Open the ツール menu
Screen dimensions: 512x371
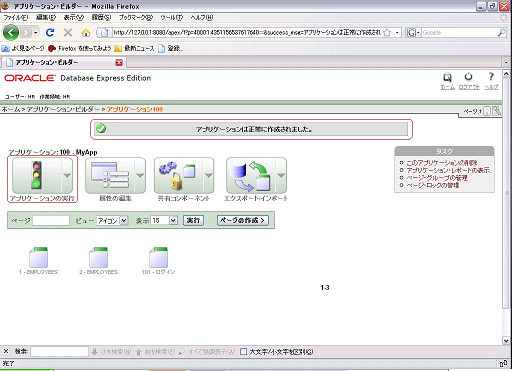(x=171, y=17)
